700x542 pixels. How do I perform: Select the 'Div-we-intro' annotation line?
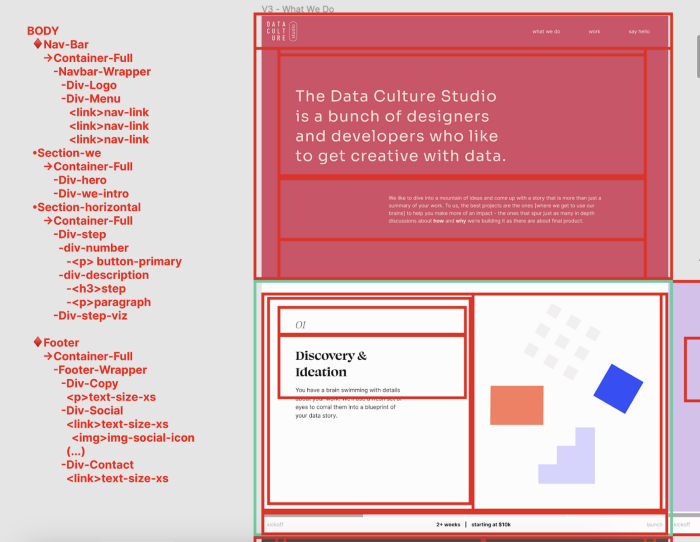[91, 194]
